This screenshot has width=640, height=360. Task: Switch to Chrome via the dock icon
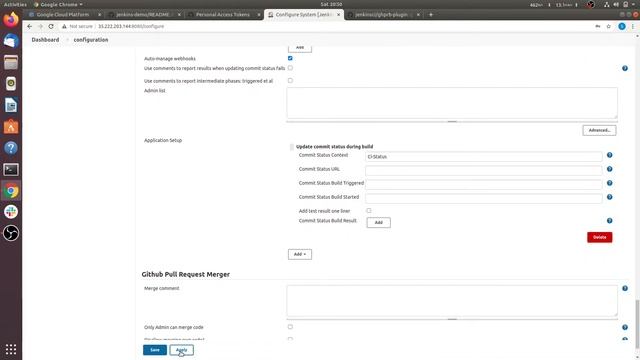click(11, 191)
